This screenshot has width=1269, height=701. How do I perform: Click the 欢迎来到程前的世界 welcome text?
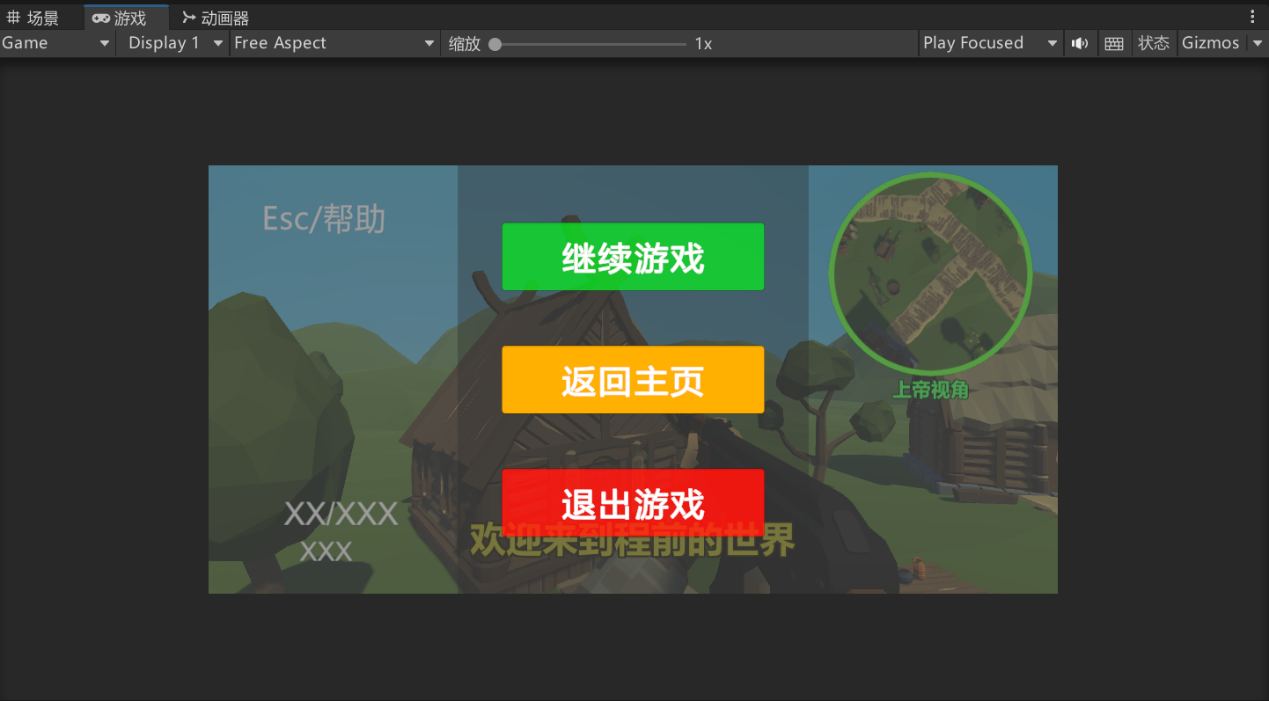(633, 540)
